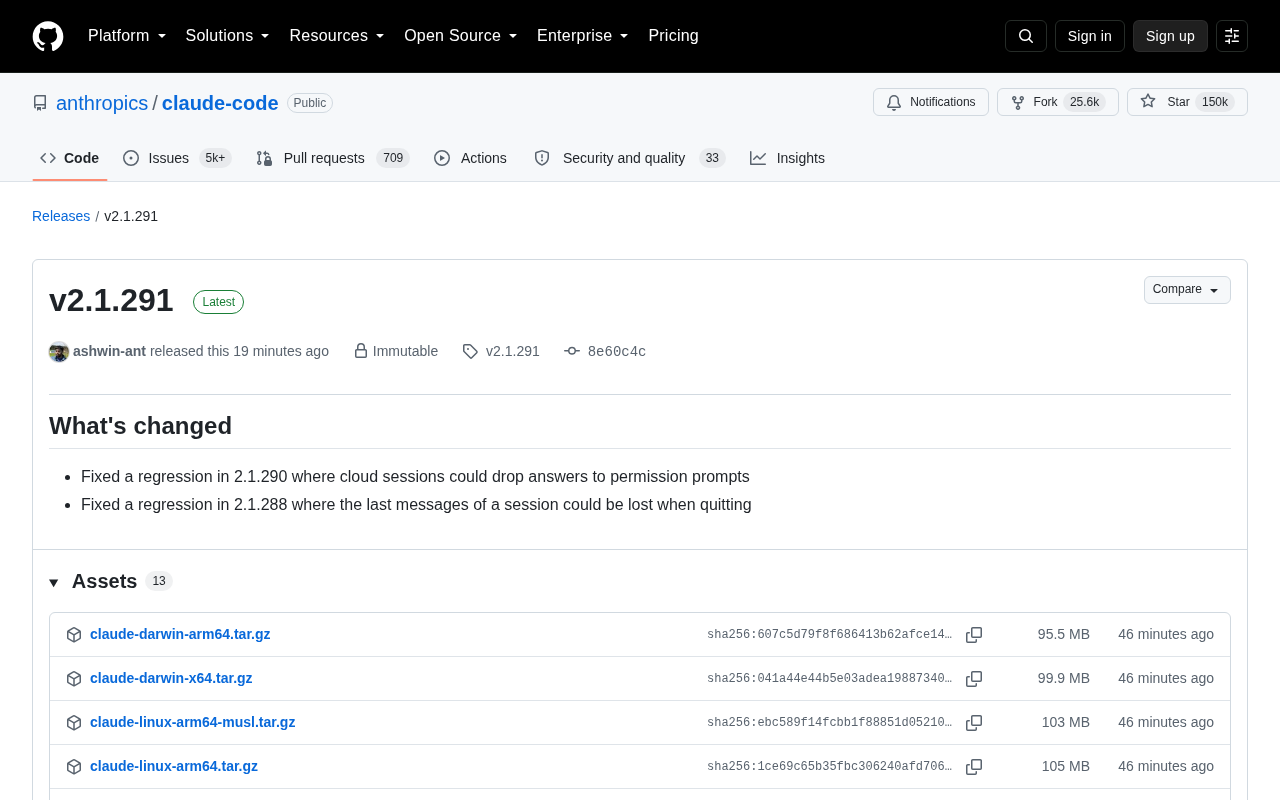Open the Compare dropdown
This screenshot has height=800, width=1280.
coord(1187,290)
